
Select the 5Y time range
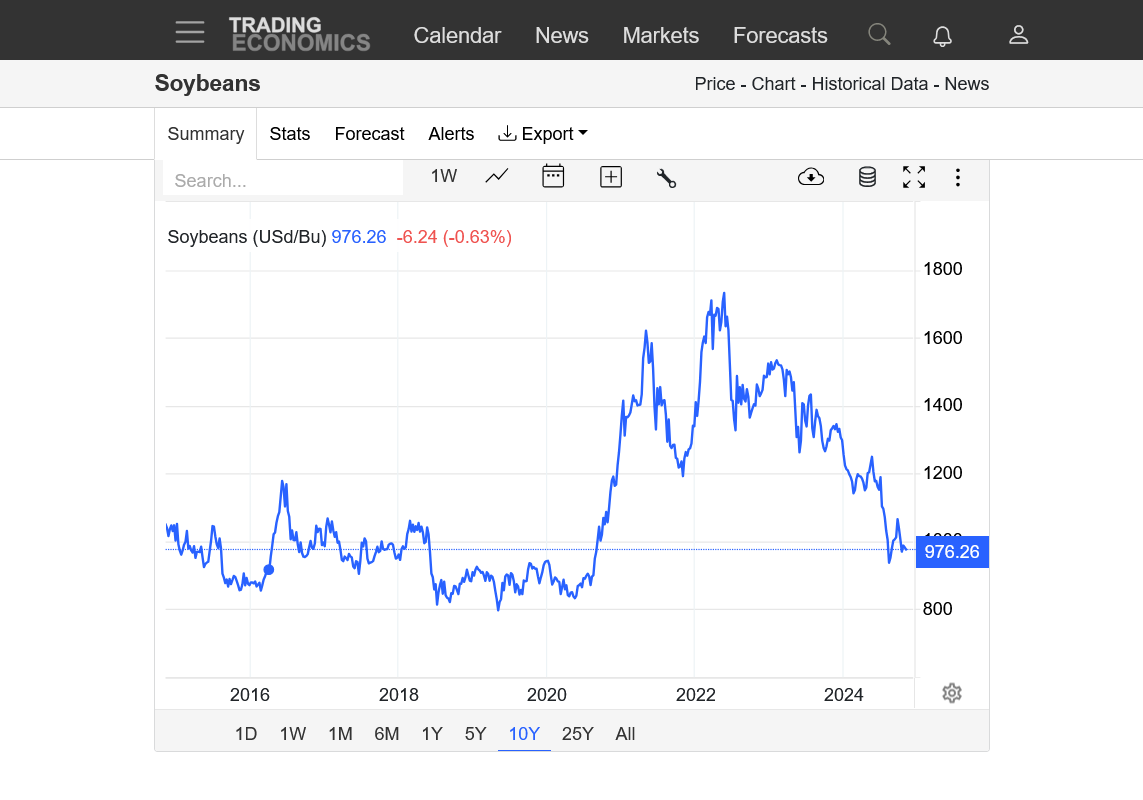click(x=475, y=734)
